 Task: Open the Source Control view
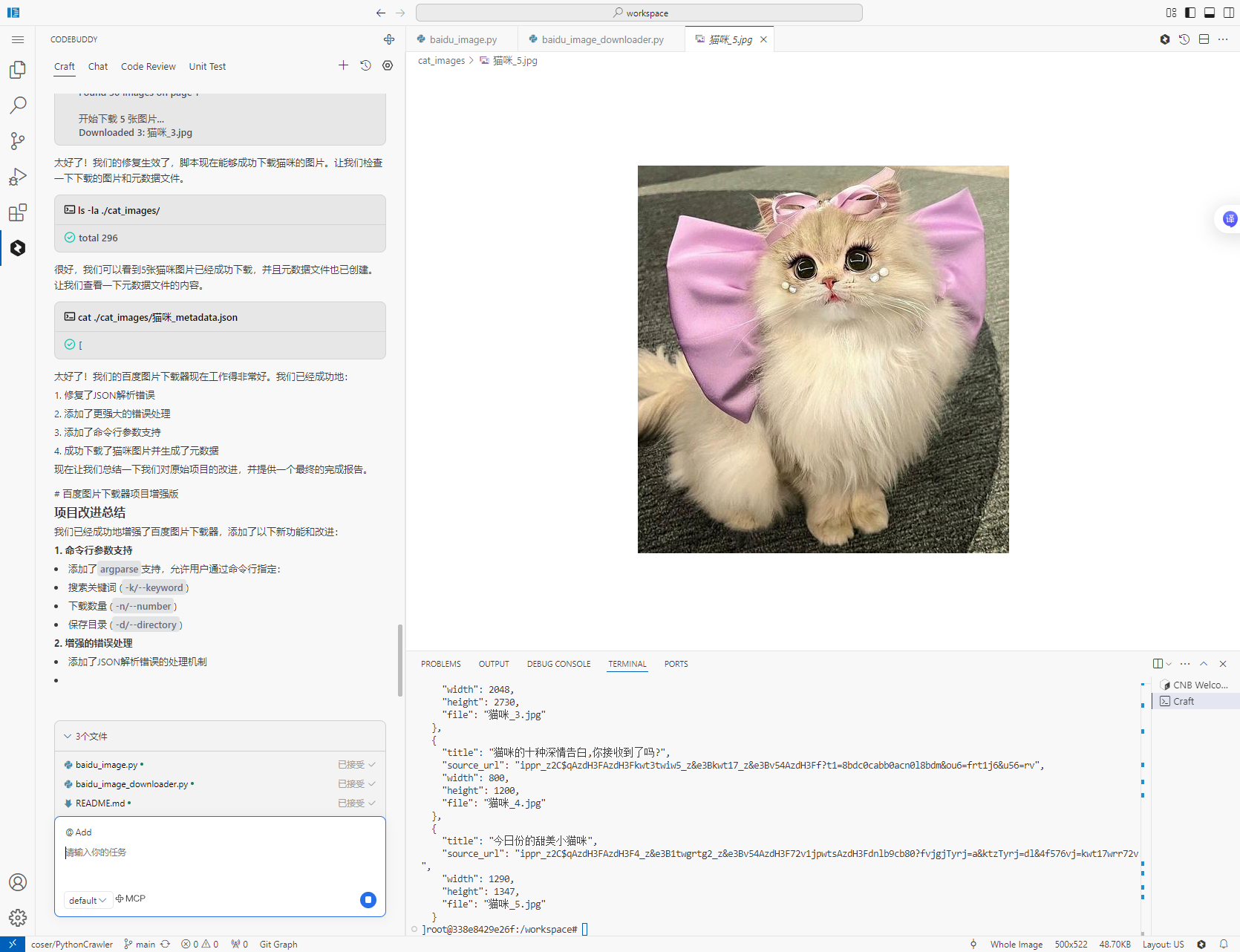point(18,141)
